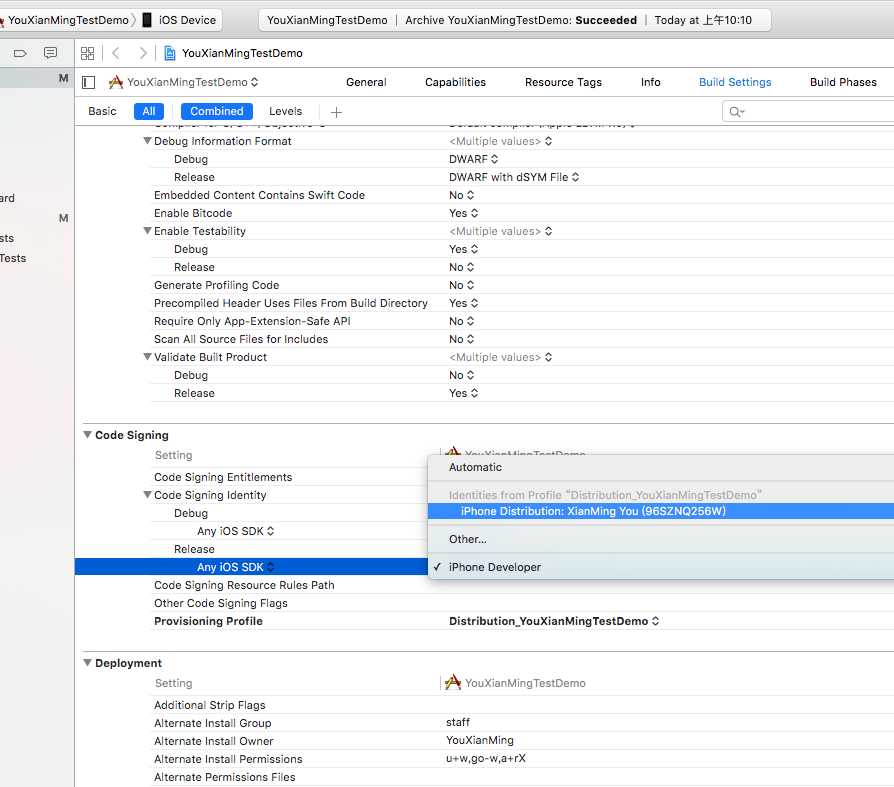Image resolution: width=894 pixels, height=787 pixels.
Task: Open Provisioning Profile Distribution popup
Action: (554, 621)
